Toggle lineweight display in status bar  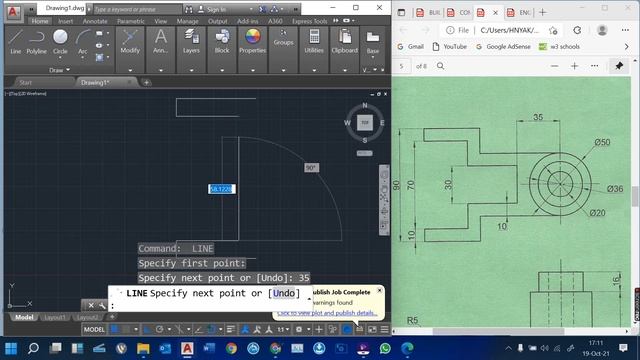coord(231,329)
